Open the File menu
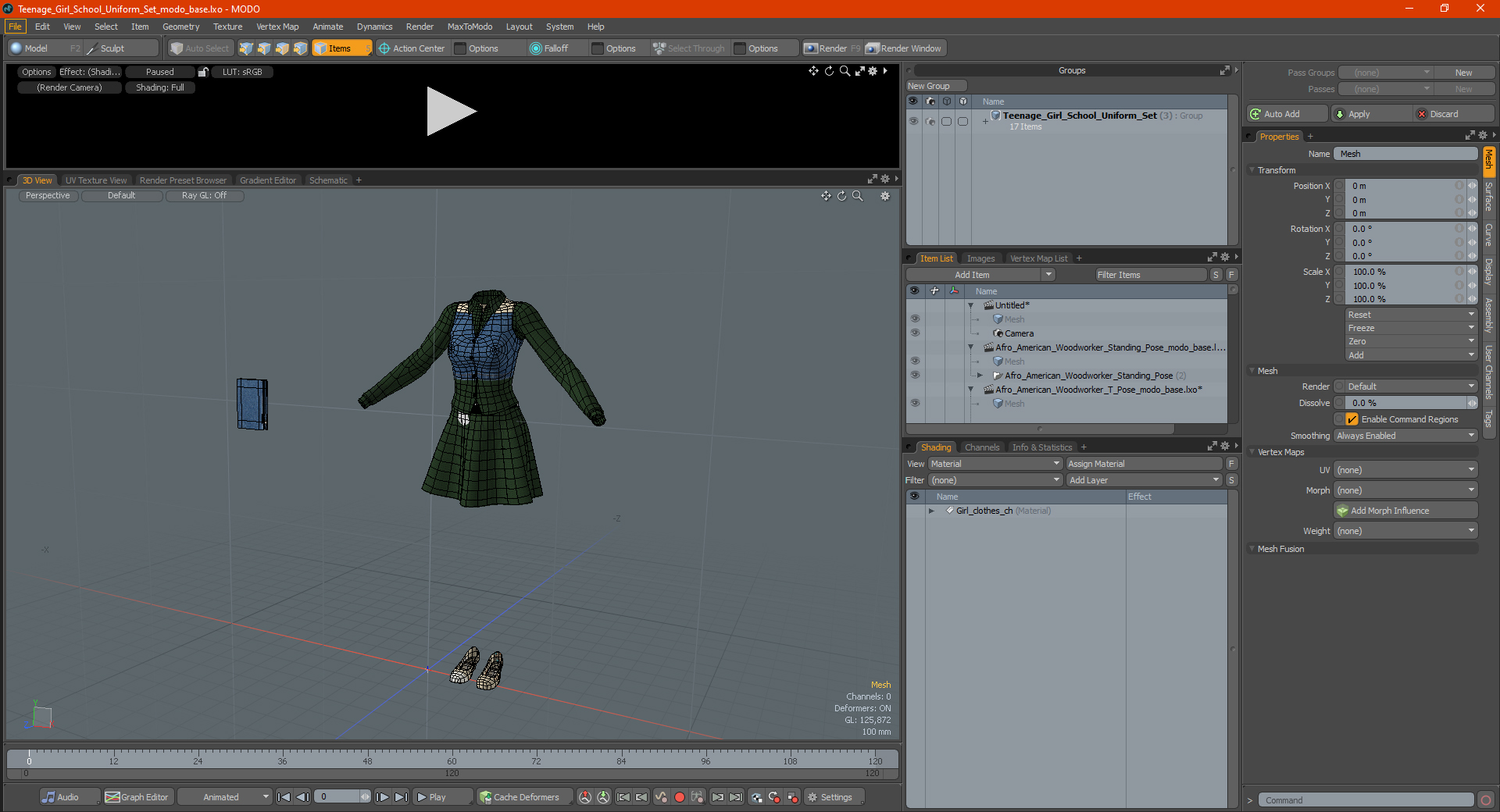Screen dimensions: 1500x812 point(15,27)
